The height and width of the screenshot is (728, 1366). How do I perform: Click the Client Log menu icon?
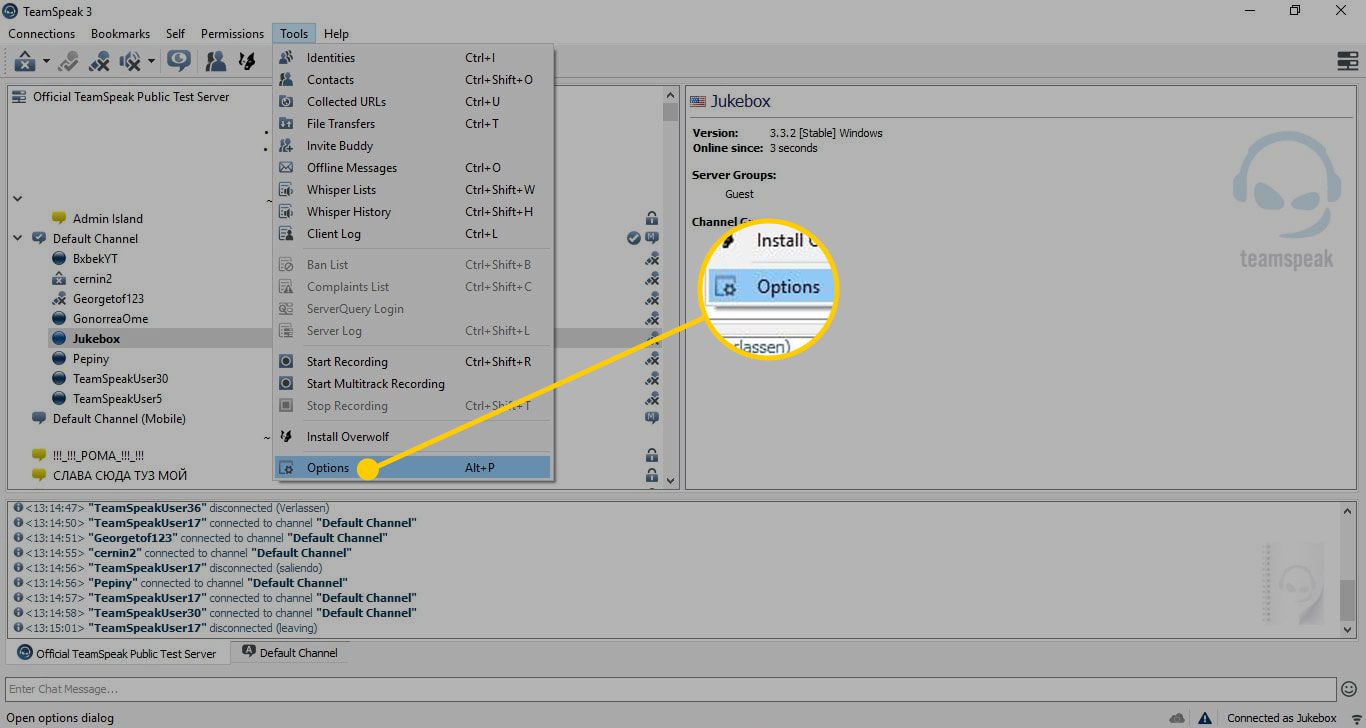287,234
